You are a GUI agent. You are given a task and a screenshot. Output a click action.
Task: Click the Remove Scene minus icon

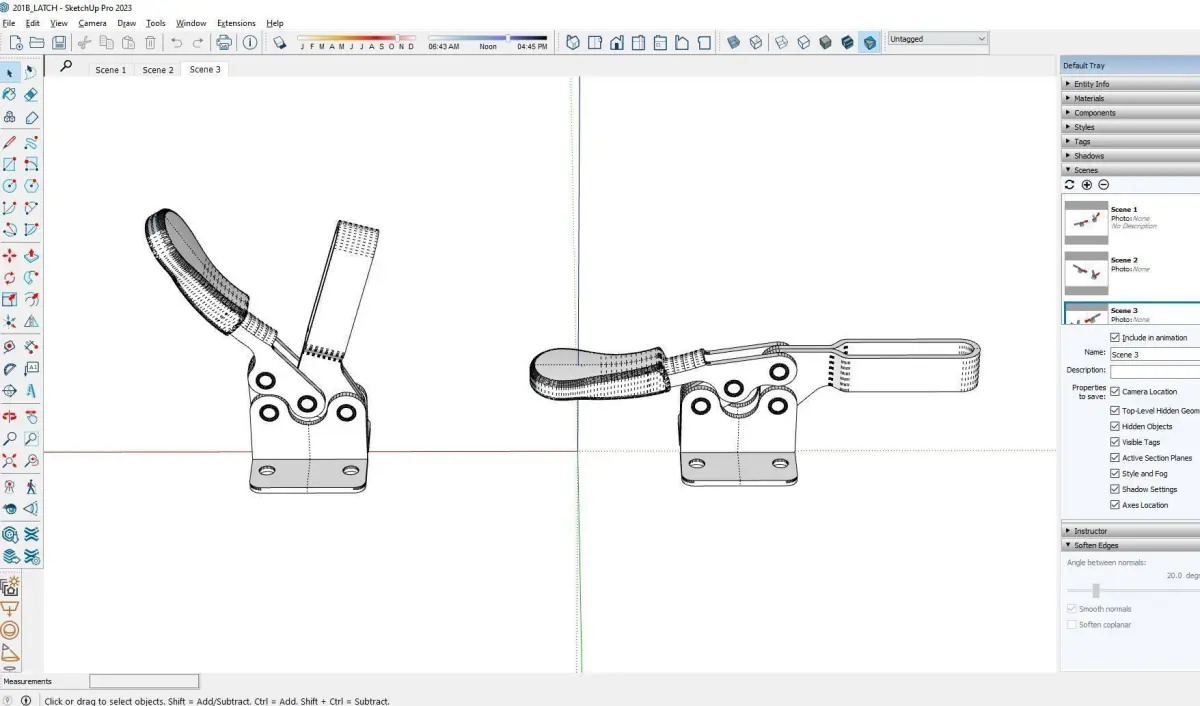pyautogui.click(x=1104, y=185)
